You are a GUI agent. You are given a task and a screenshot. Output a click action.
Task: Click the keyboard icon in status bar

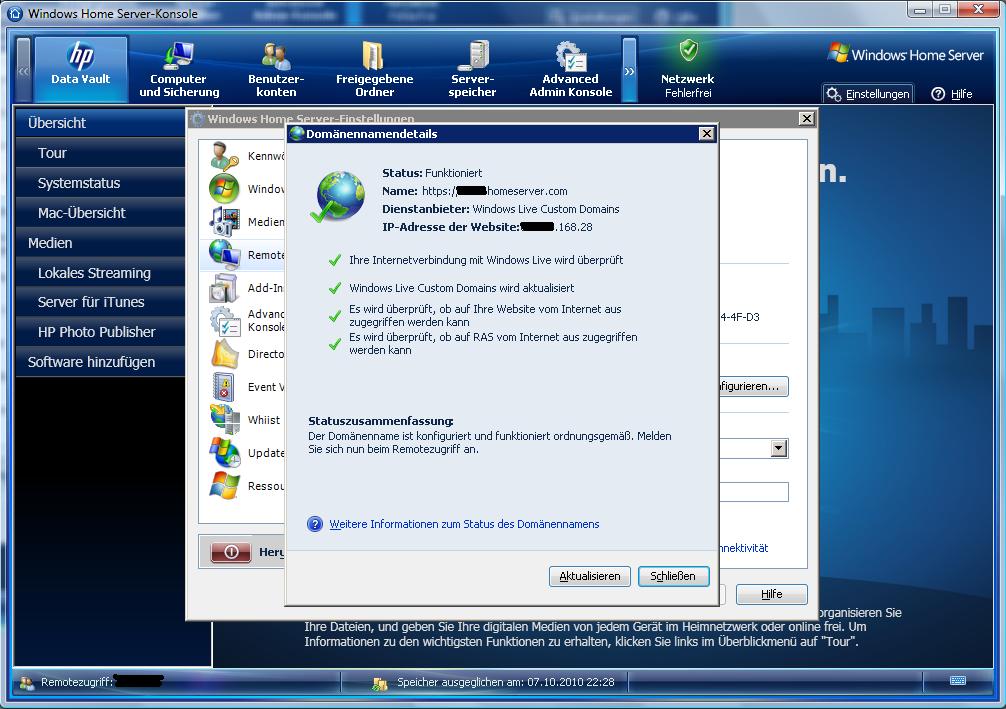pyautogui.click(x=958, y=681)
